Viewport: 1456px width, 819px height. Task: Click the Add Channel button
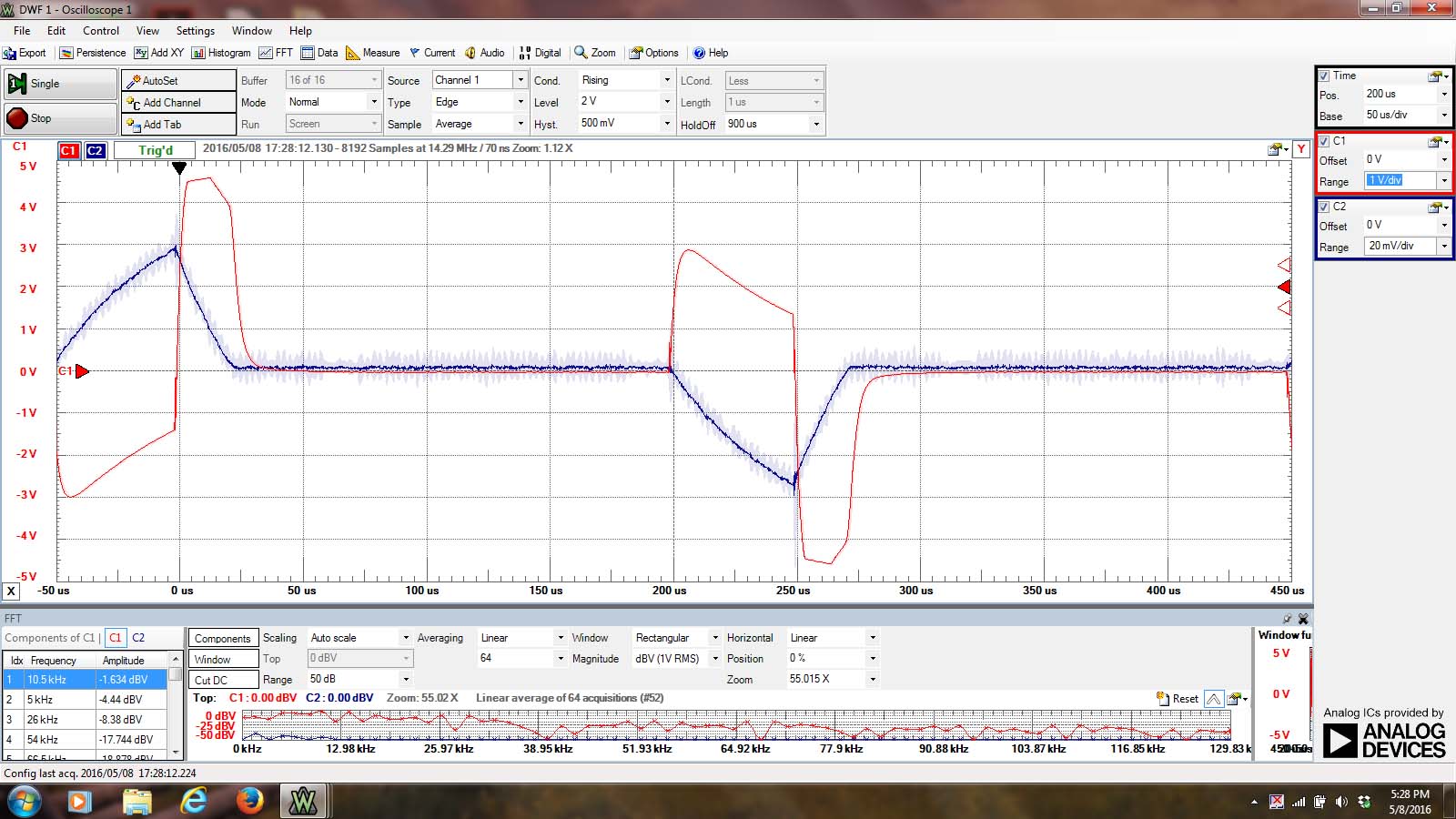[x=178, y=103]
